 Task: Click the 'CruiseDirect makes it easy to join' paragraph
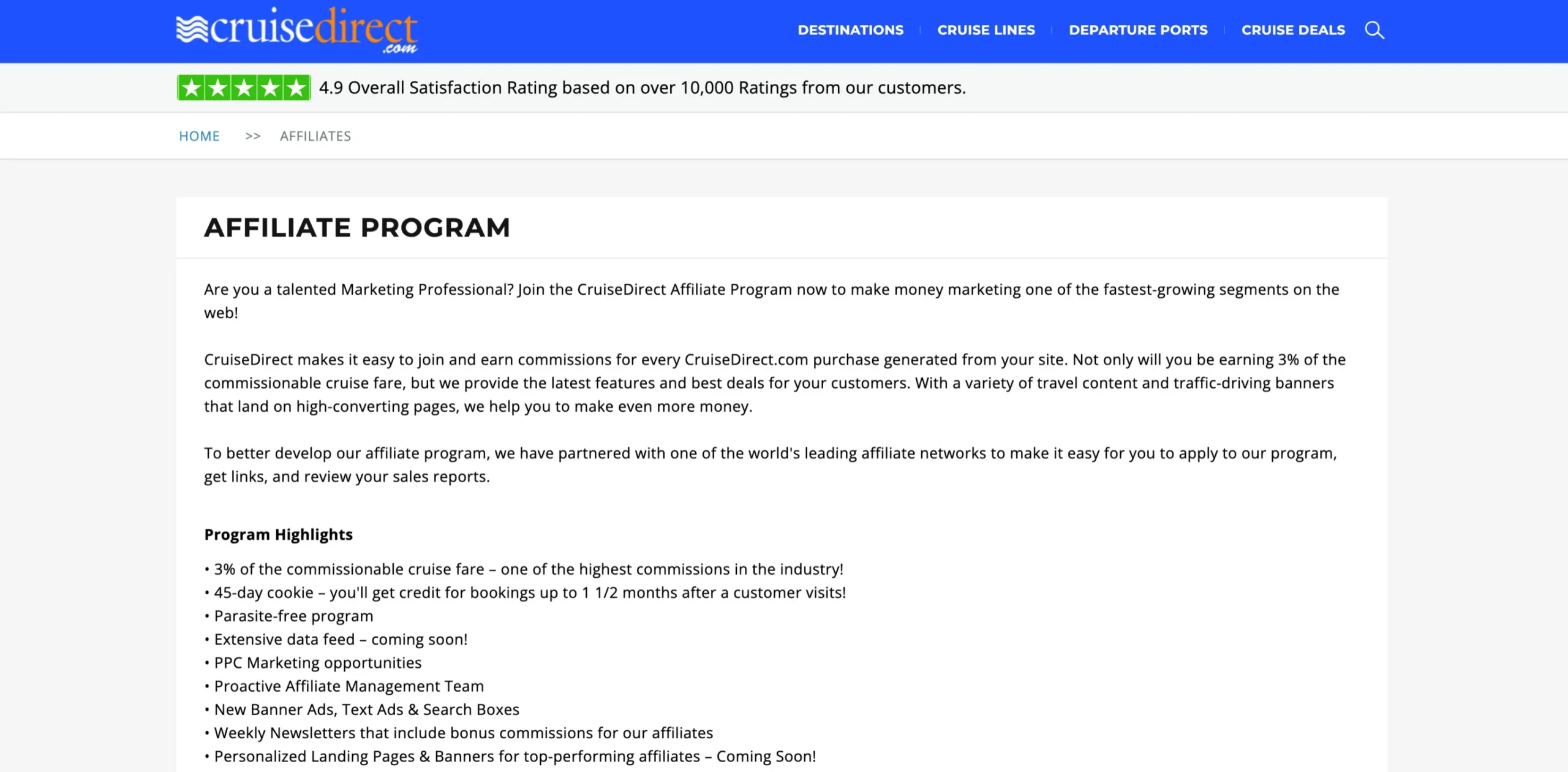[x=775, y=383]
